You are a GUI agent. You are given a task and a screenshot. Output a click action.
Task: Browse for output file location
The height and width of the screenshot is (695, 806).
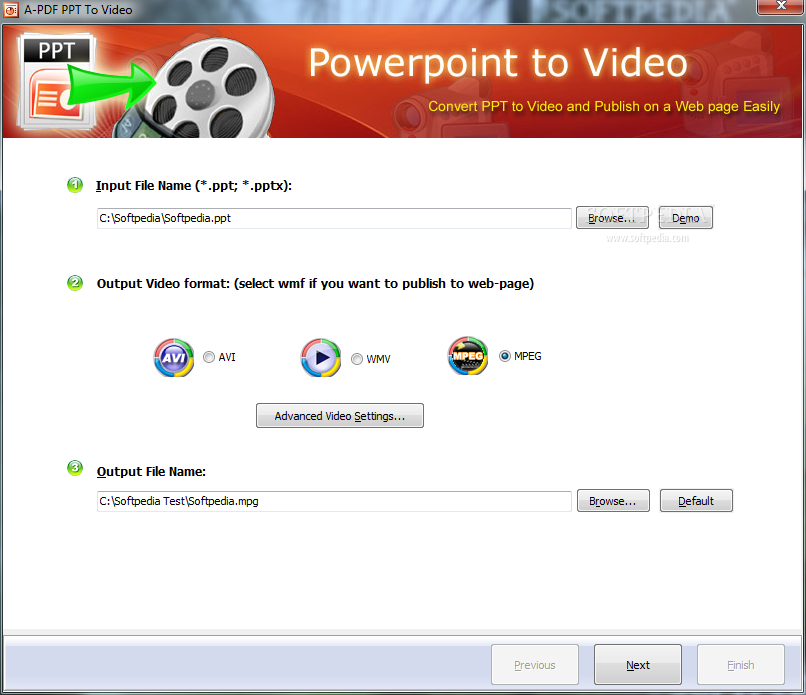click(x=613, y=501)
